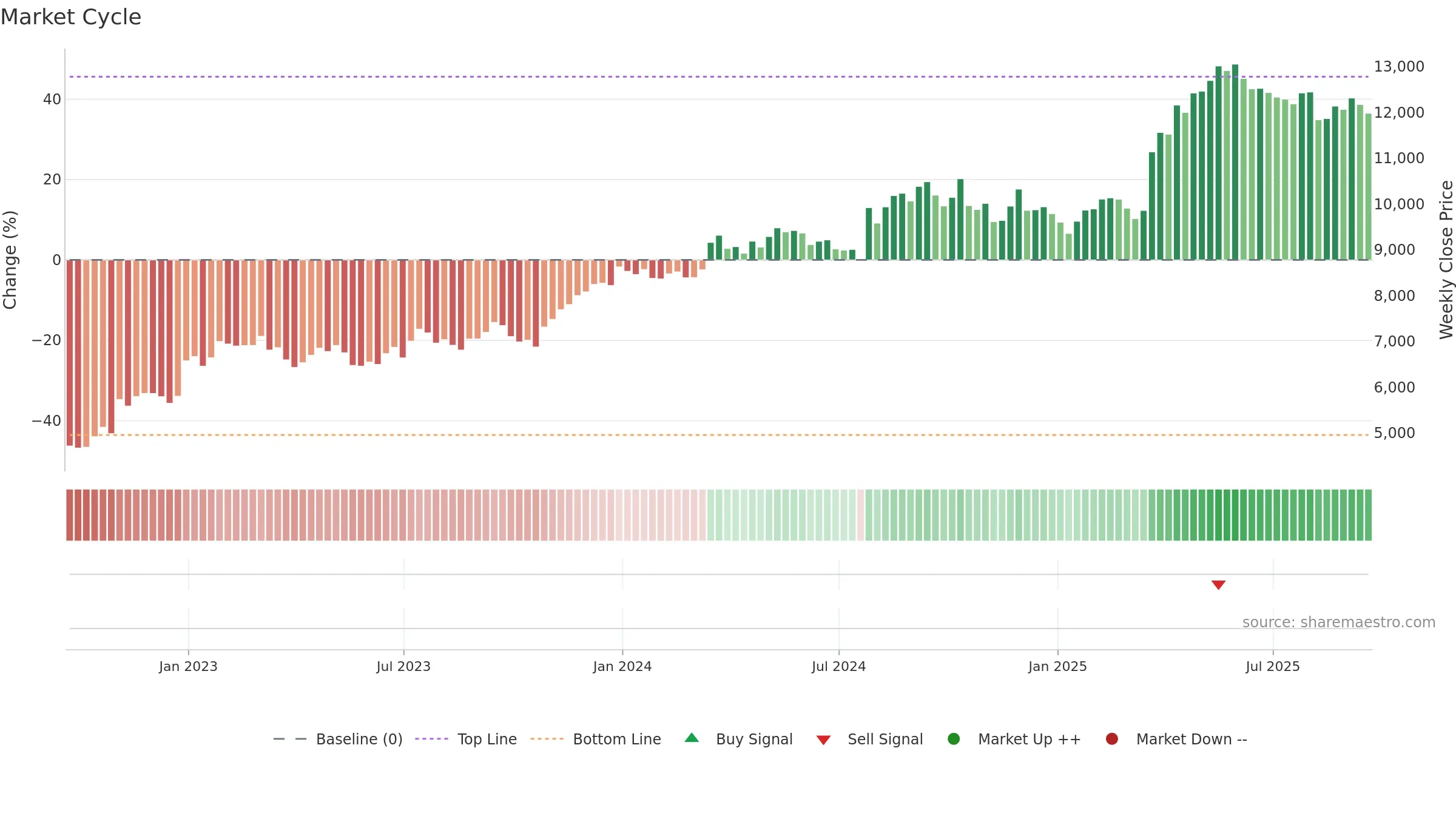Click the dark red Market Down circle icon

(x=1112, y=739)
